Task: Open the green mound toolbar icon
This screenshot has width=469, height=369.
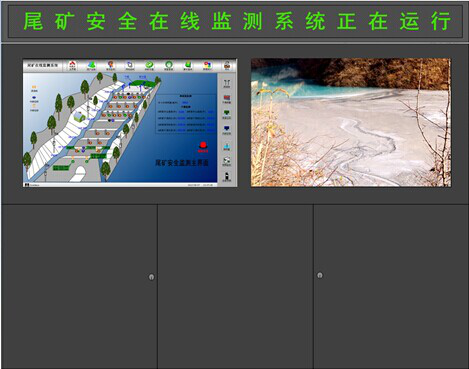Action: point(91,65)
